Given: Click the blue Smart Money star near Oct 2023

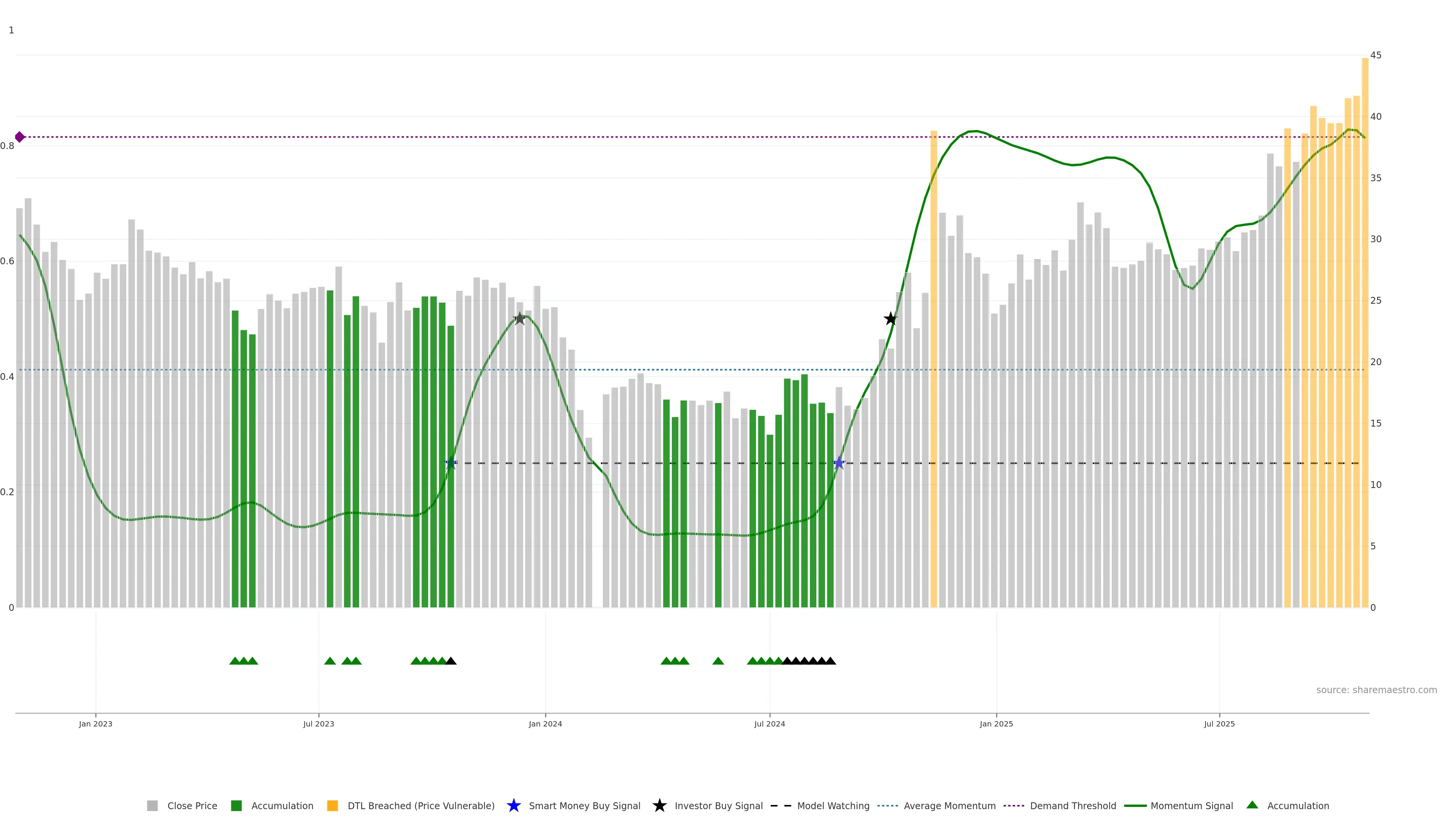Looking at the screenshot, I should tap(450, 463).
